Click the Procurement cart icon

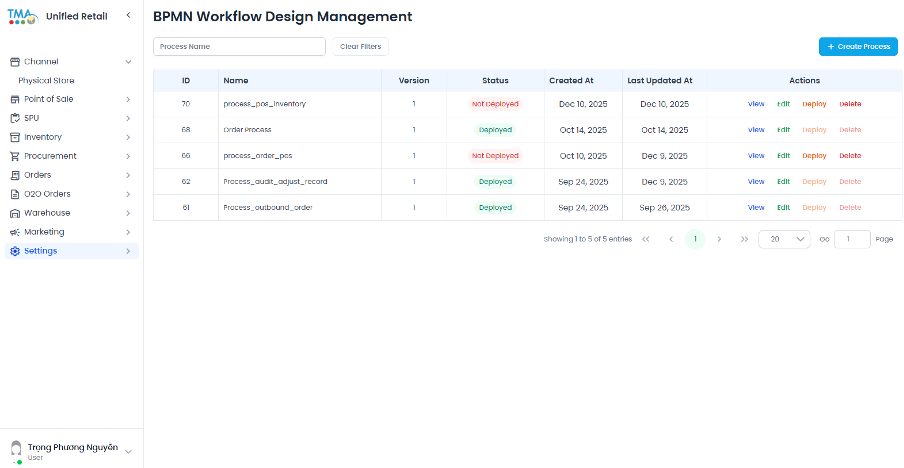pos(15,156)
